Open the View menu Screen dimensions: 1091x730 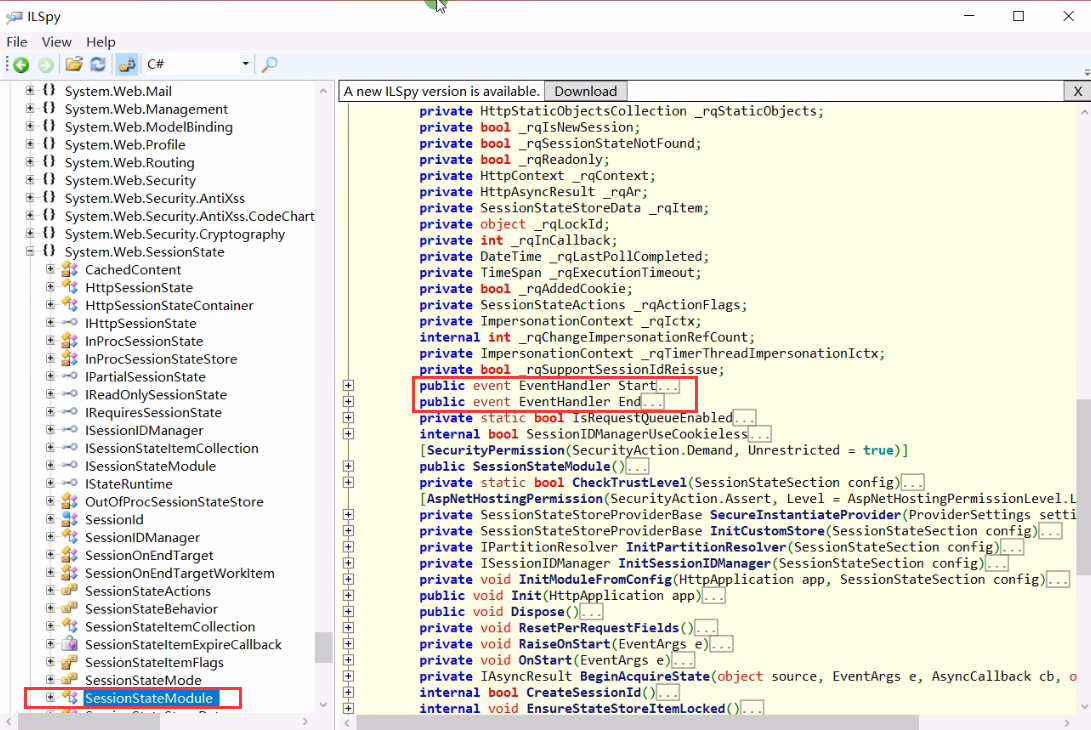56,42
